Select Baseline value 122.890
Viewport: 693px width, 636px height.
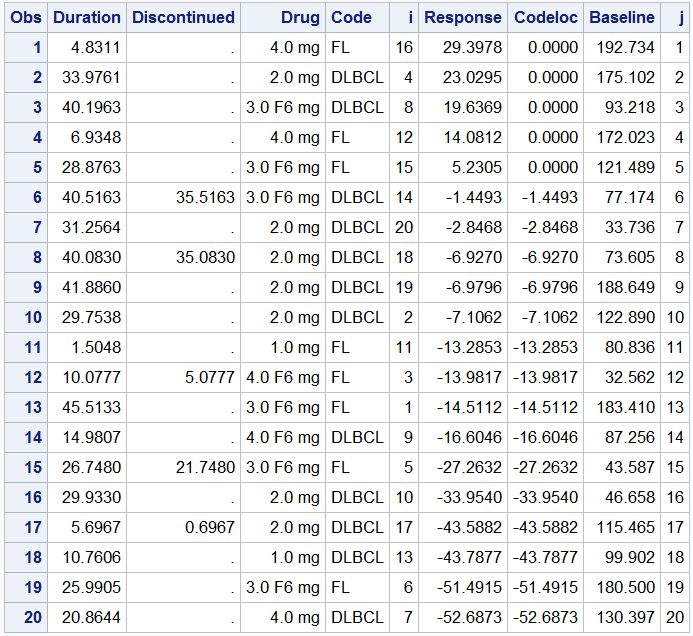(625, 317)
